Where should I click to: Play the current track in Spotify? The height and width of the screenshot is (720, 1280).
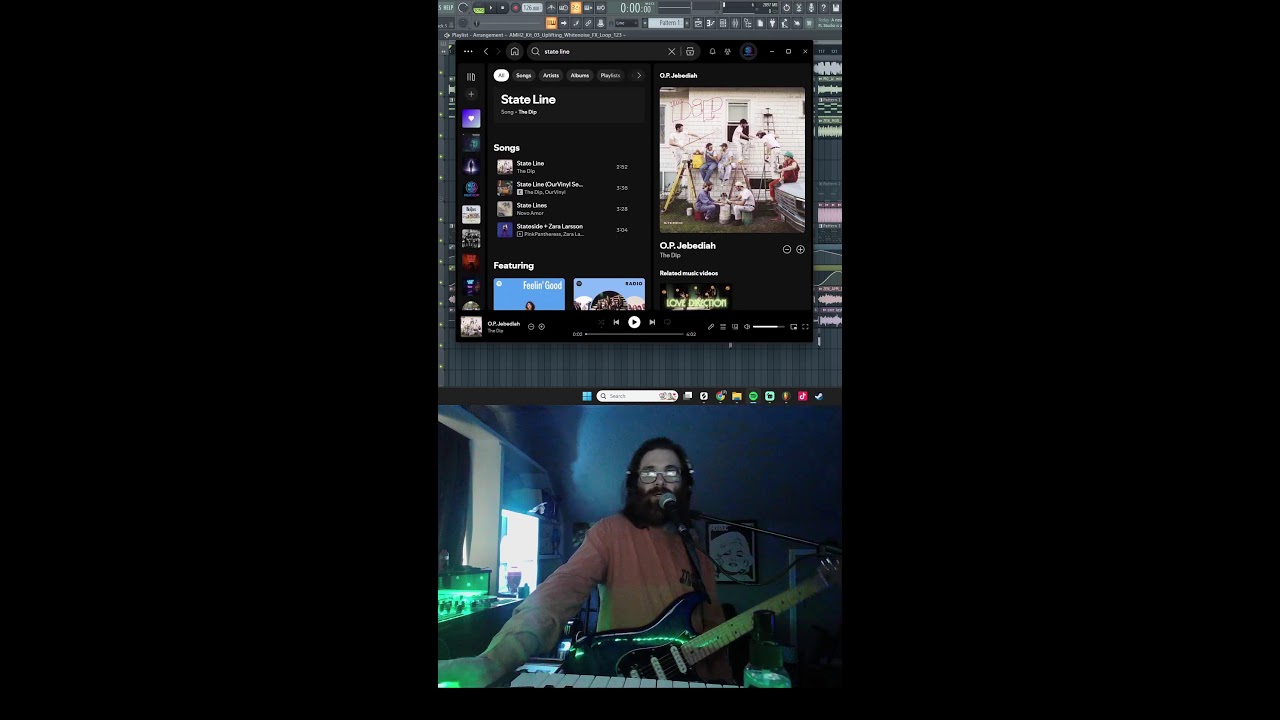pos(634,322)
